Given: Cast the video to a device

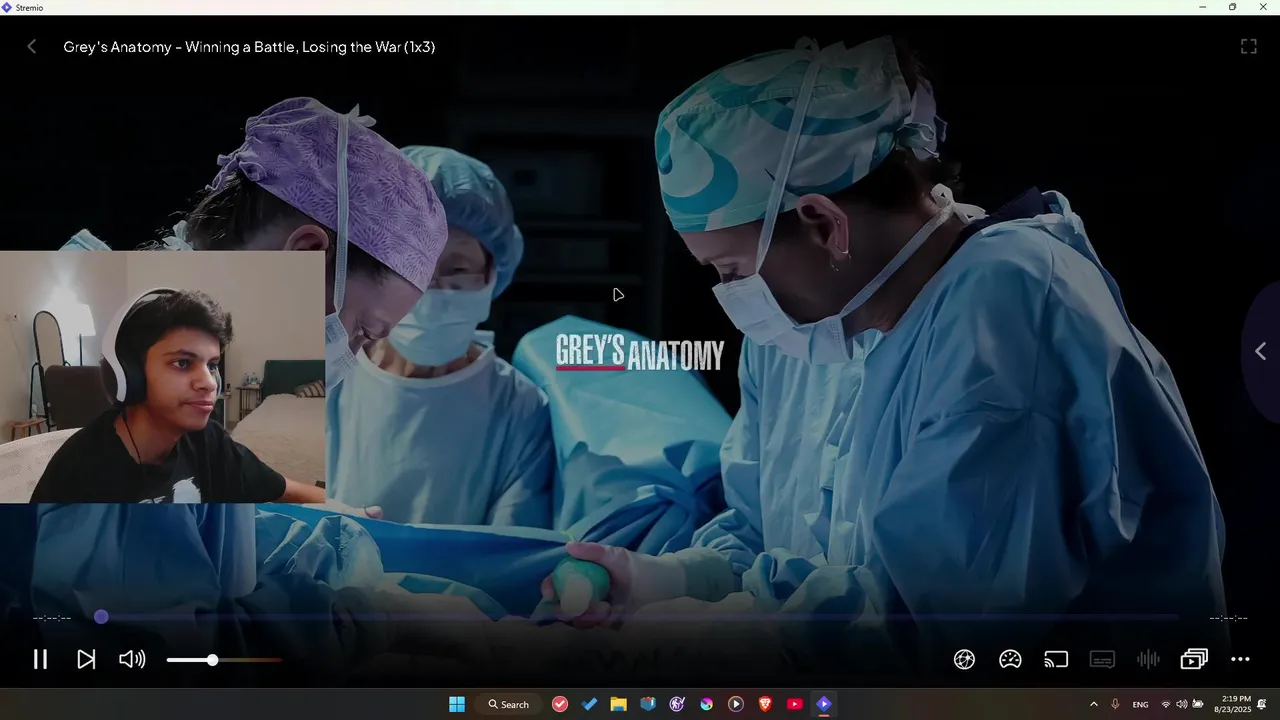Looking at the screenshot, I should click(1056, 659).
